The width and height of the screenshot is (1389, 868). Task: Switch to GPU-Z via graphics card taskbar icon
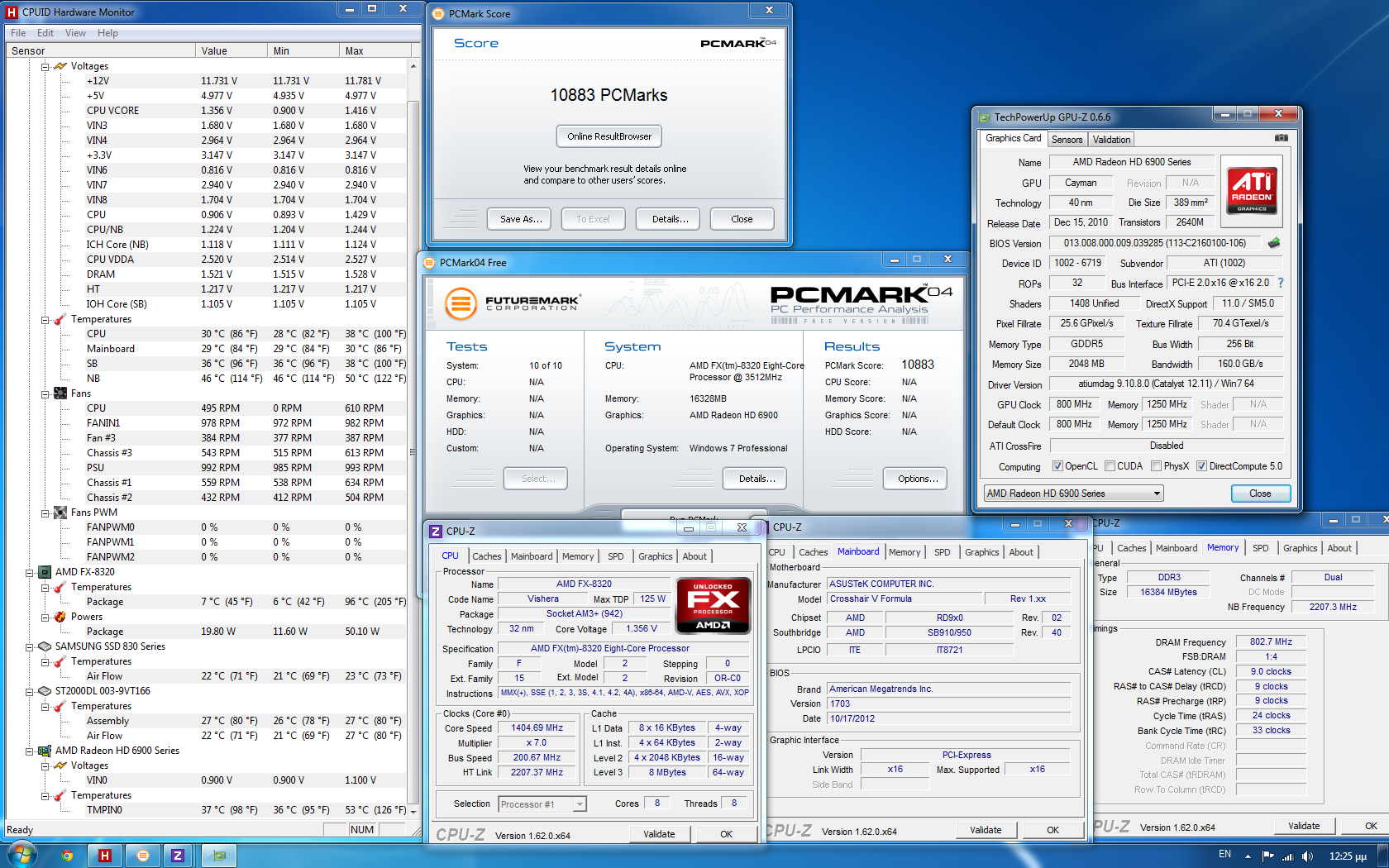tap(219, 856)
